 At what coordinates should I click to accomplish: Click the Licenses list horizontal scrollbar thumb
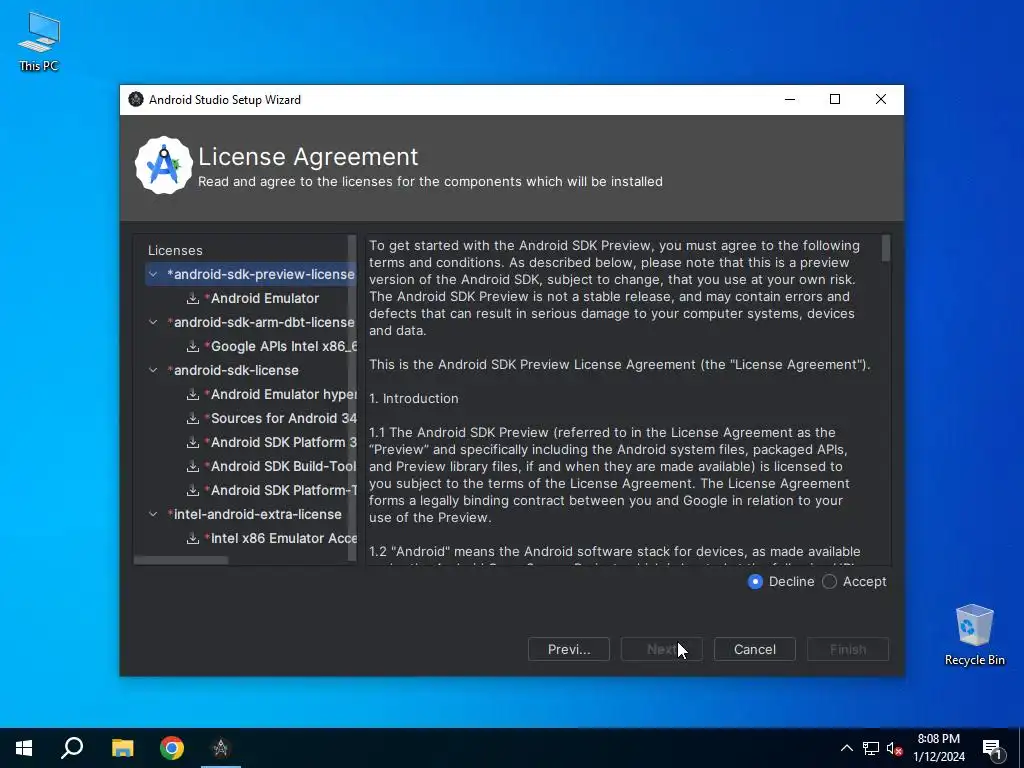(x=181, y=560)
